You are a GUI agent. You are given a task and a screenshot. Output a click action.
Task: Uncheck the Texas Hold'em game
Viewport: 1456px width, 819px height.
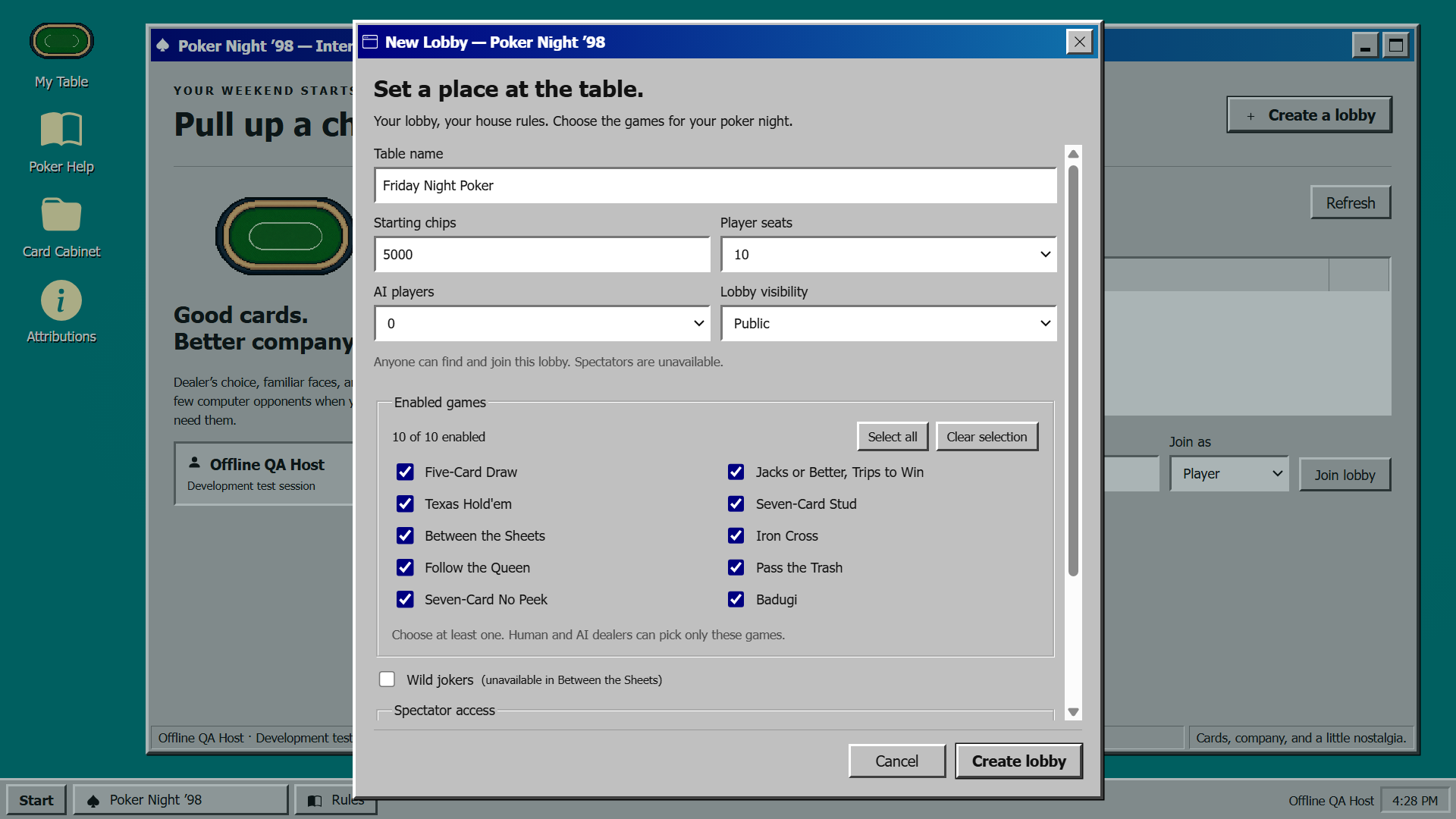coord(405,504)
